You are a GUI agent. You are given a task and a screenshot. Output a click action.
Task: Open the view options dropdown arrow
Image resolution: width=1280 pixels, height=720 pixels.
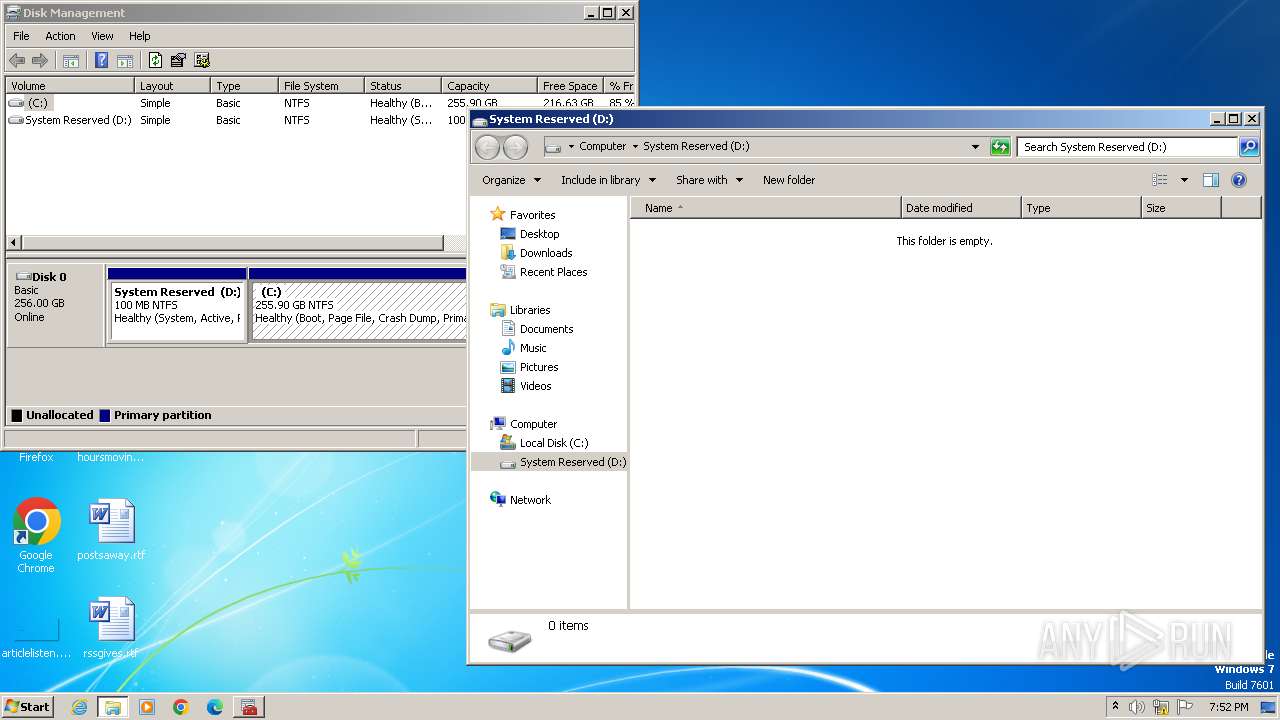pos(1184,180)
